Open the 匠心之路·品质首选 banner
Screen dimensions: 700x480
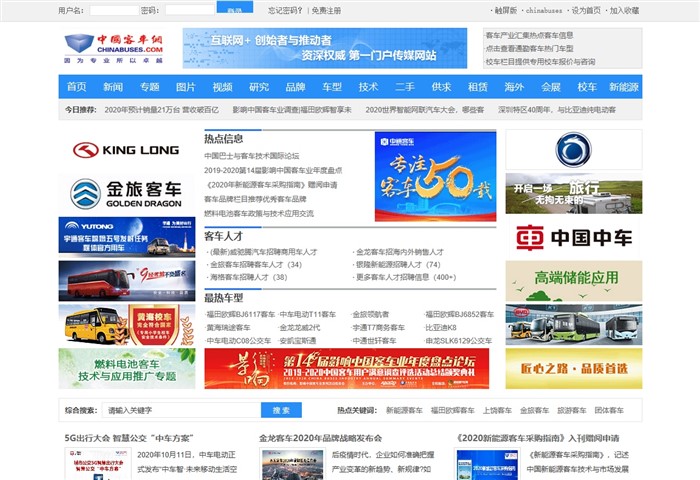574,368
